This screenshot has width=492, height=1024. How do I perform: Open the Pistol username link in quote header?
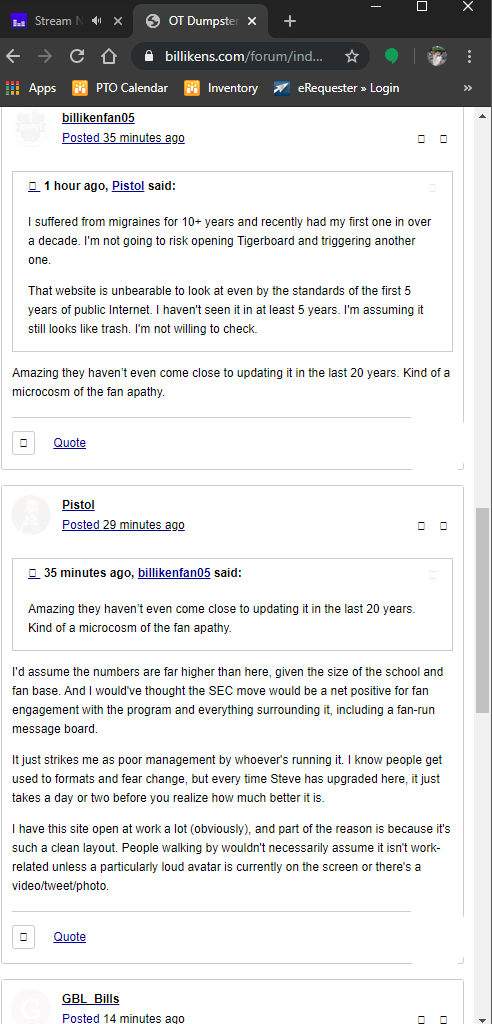pyautogui.click(x=128, y=186)
